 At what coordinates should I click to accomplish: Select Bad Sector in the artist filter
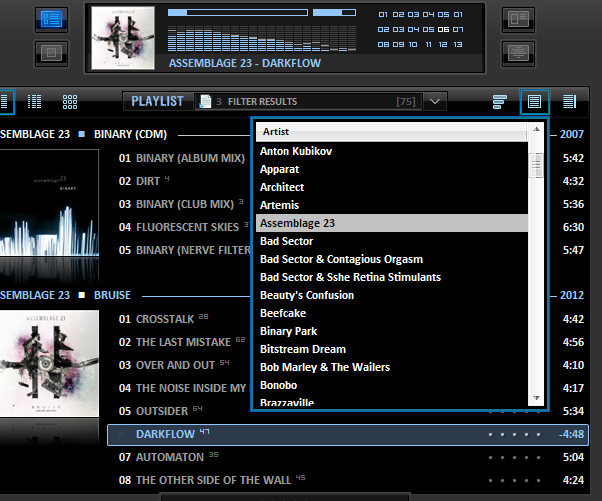[286, 241]
